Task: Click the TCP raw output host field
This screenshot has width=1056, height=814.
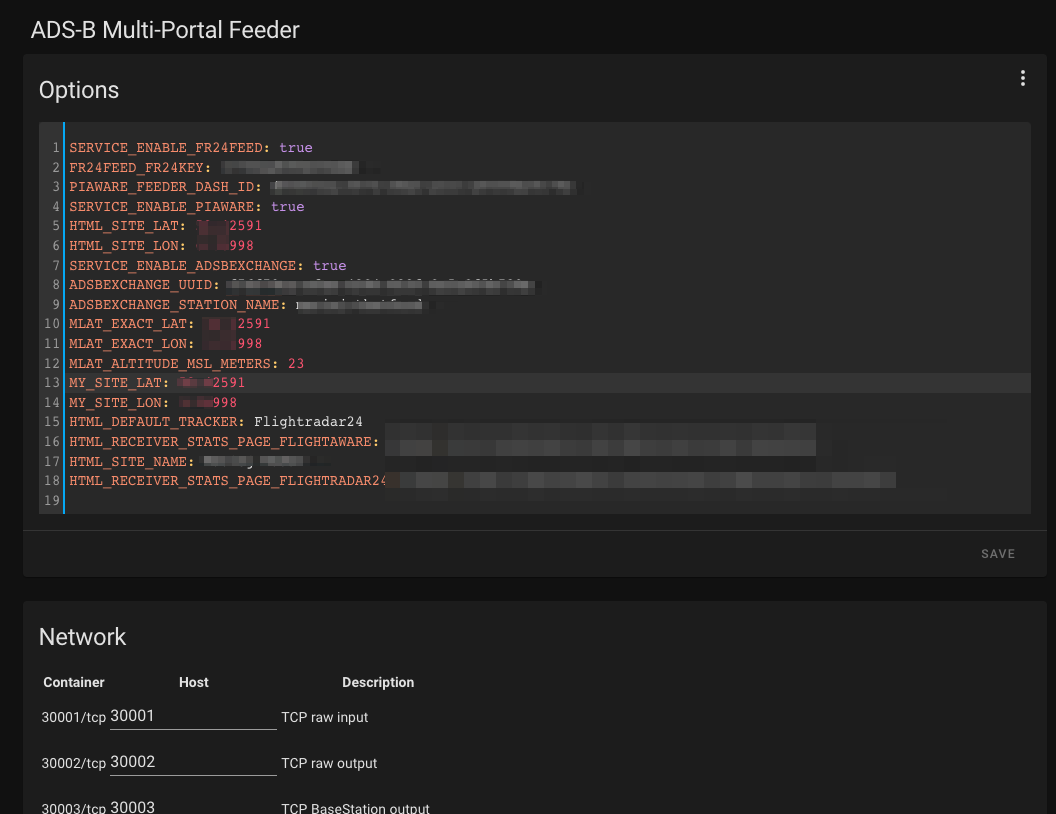Action: point(193,761)
